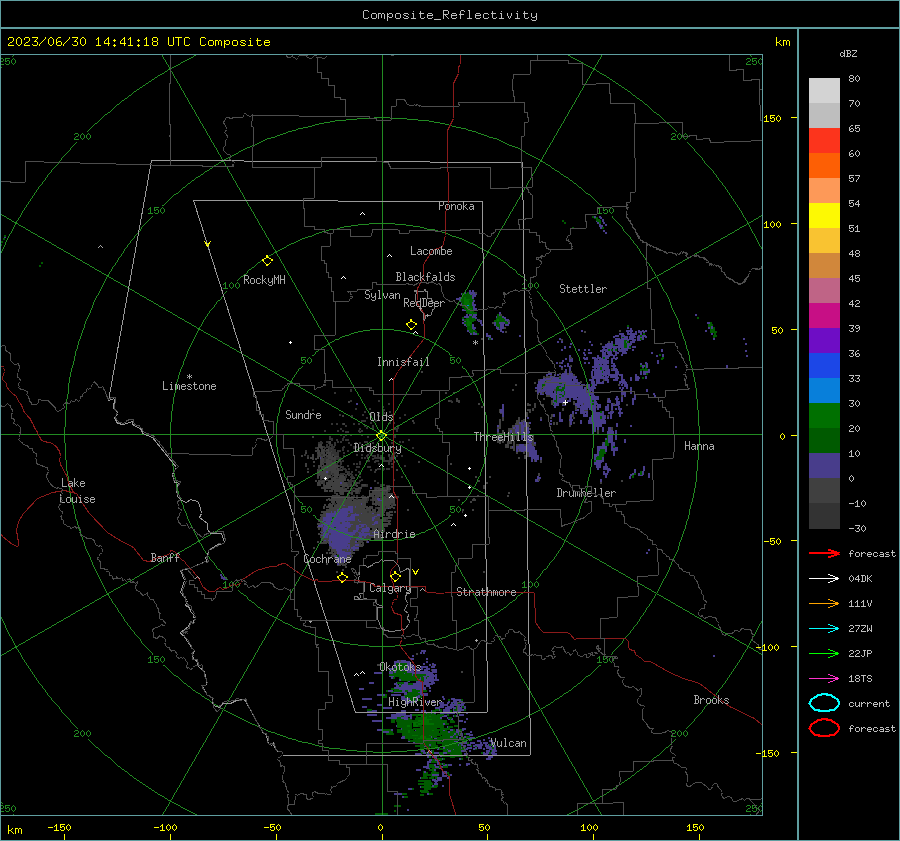Click the yellow diamond marker below Cochrane

tap(343, 577)
